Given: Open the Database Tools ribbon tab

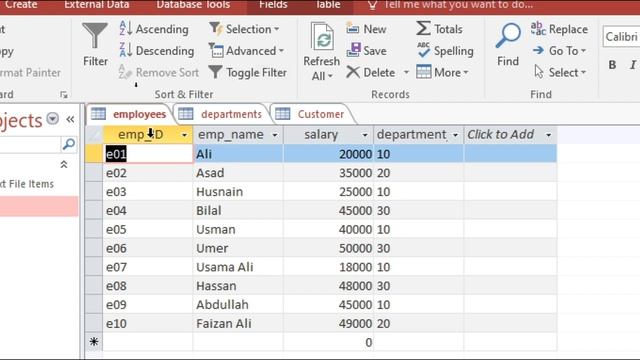Looking at the screenshot, I should click(193, 4).
